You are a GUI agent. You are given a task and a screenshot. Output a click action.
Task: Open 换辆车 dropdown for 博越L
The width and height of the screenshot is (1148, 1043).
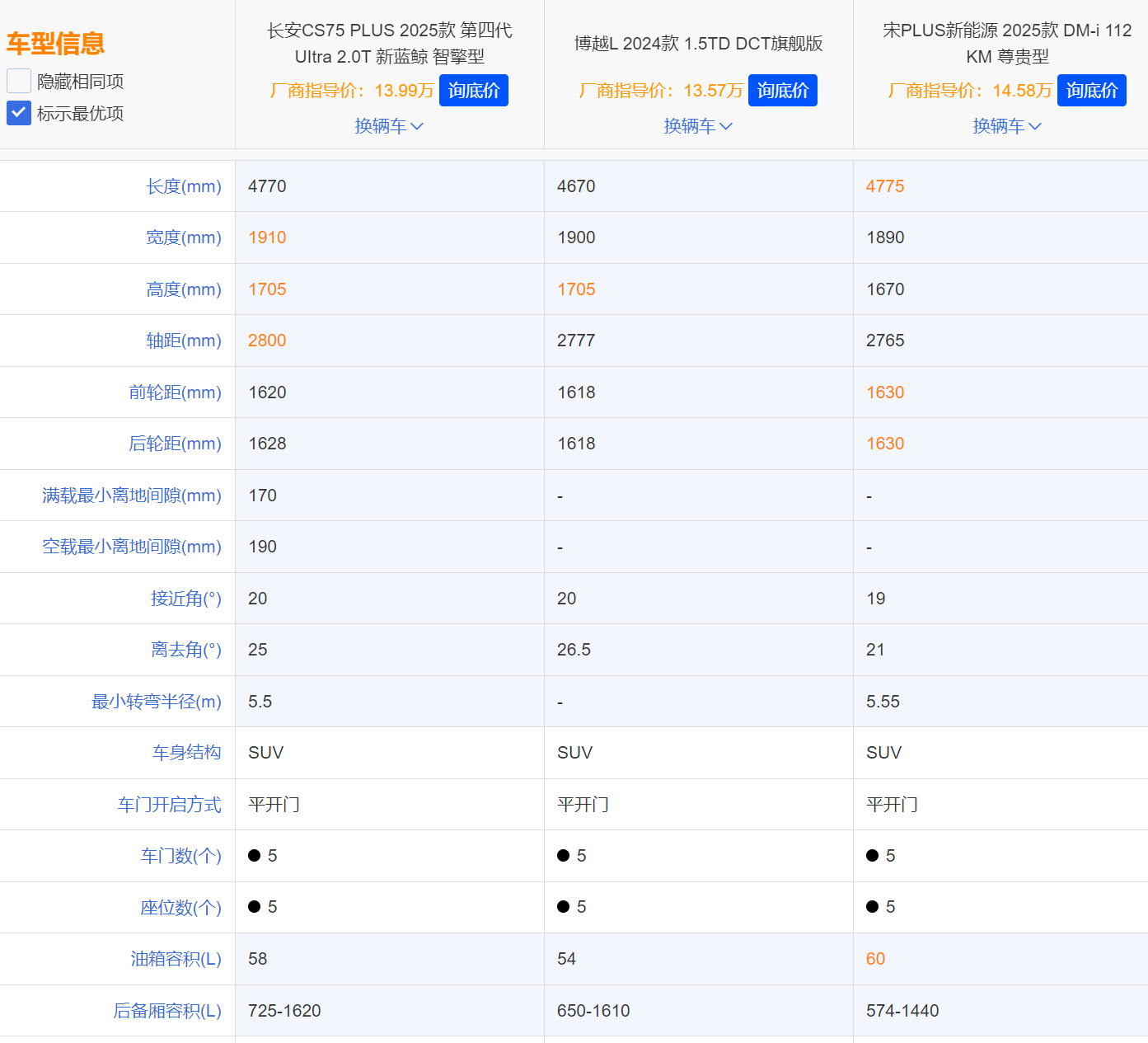(x=698, y=126)
